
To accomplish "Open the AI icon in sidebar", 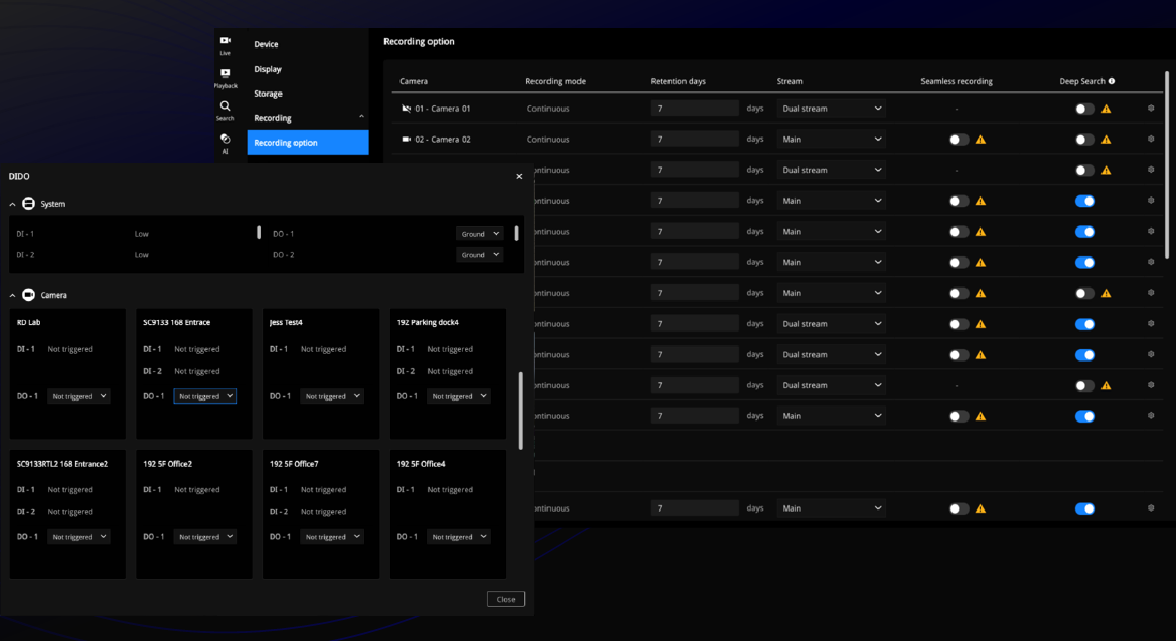I will tap(225, 142).
